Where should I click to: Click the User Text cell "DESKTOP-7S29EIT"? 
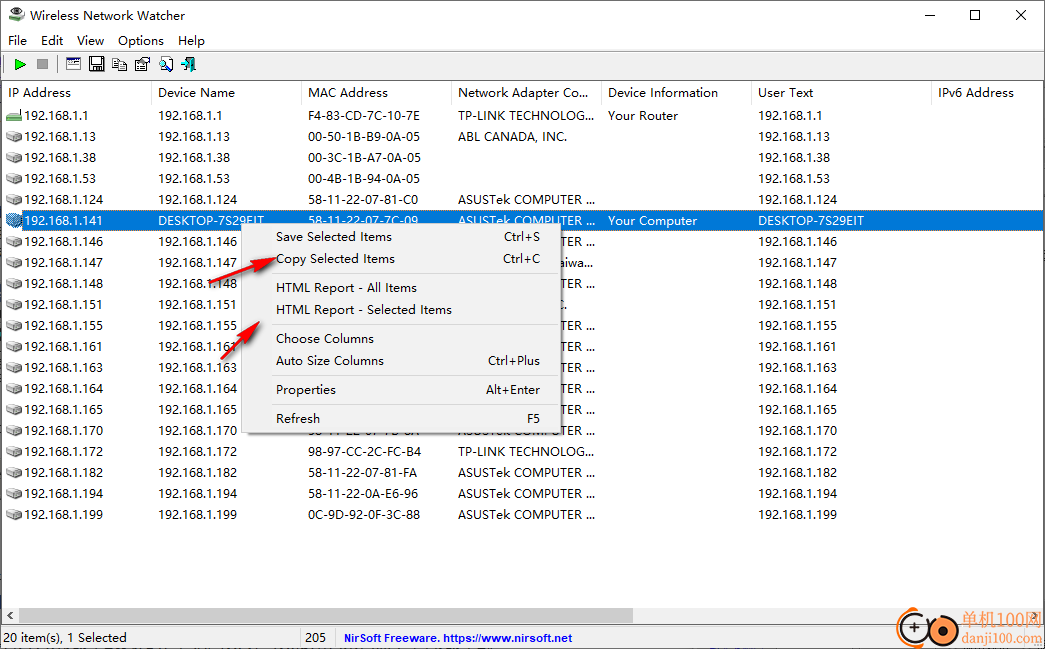pos(810,221)
